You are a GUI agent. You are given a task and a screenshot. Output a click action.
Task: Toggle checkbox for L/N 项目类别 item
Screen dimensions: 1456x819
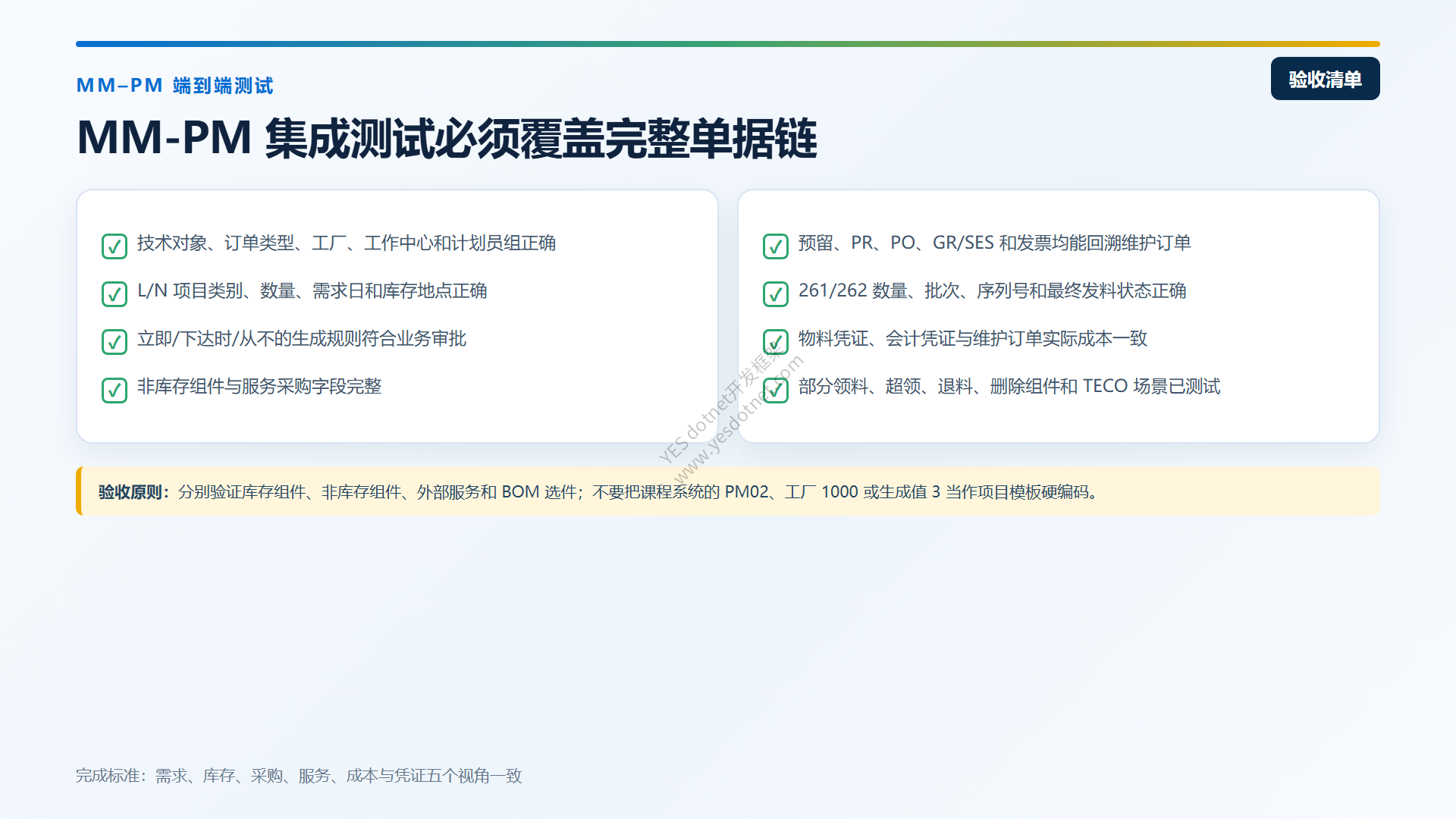[115, 294]
